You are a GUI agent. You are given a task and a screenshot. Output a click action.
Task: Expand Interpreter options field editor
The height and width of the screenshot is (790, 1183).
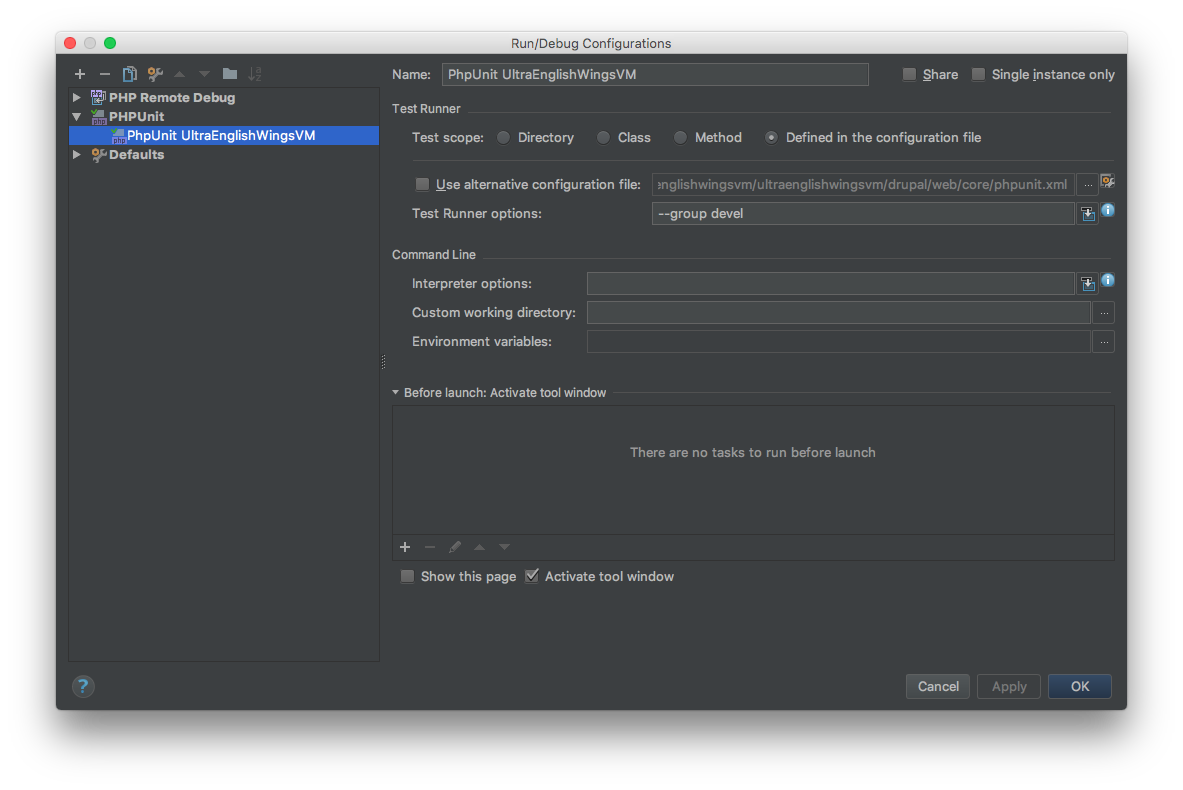(x=1087, y=284)
